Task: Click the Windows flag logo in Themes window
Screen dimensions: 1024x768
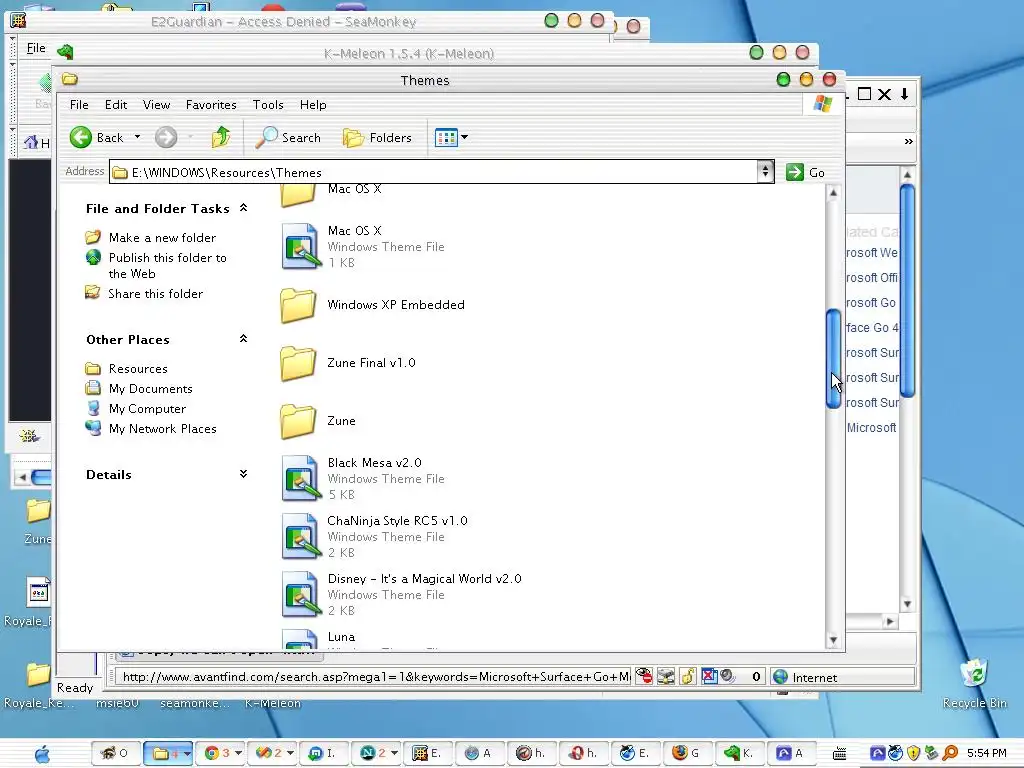Action: click(x=823, y=104)
